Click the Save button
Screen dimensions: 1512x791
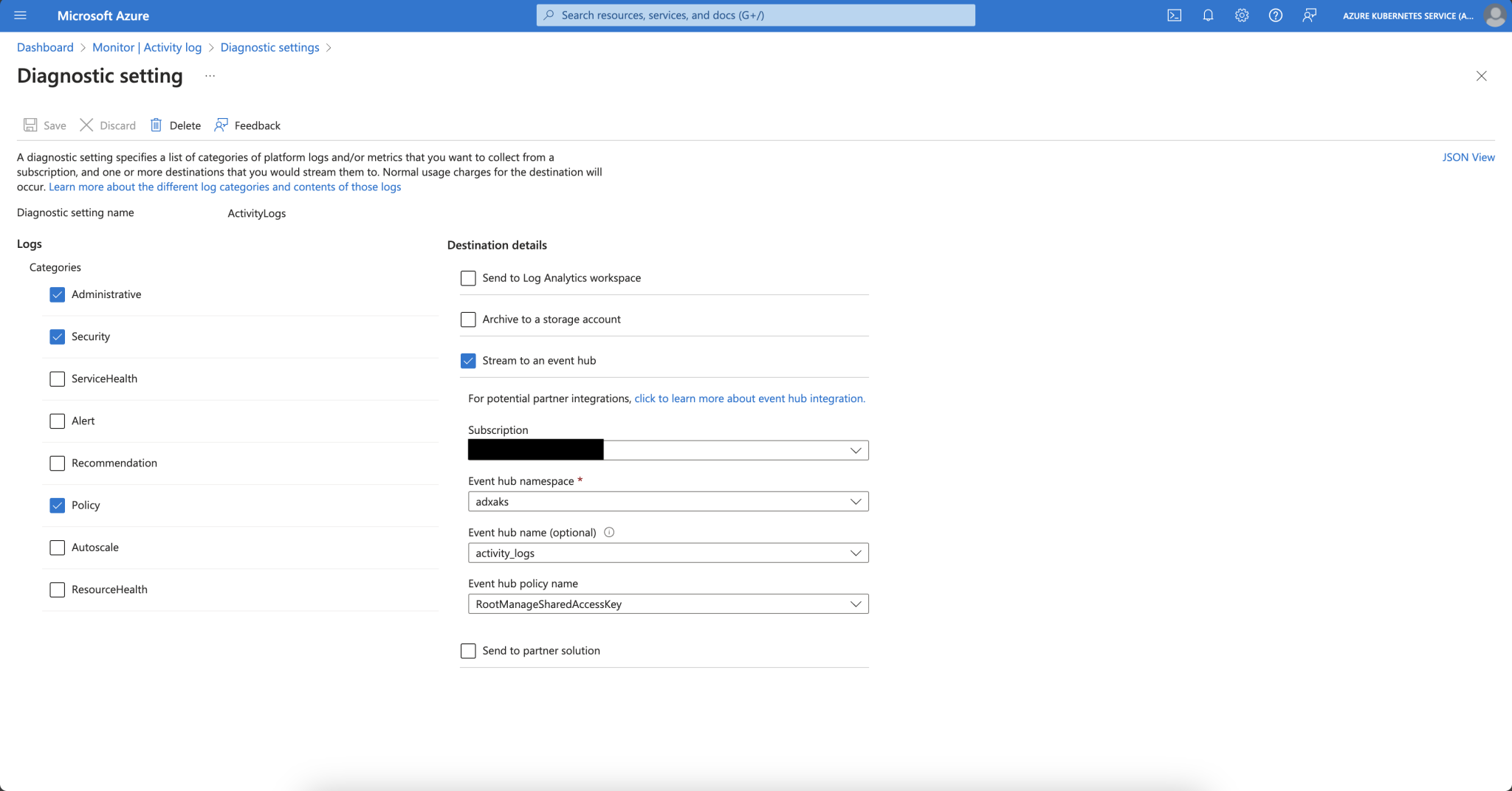point(44,125)
